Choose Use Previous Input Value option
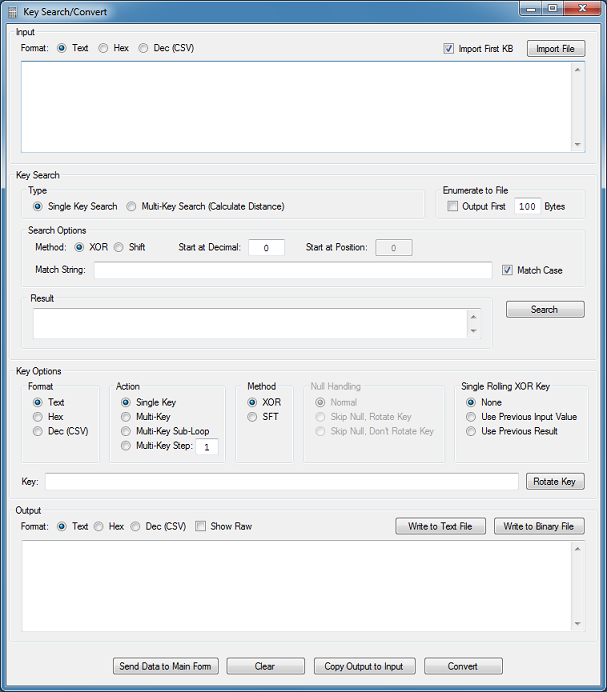 [x=471, y=416]
